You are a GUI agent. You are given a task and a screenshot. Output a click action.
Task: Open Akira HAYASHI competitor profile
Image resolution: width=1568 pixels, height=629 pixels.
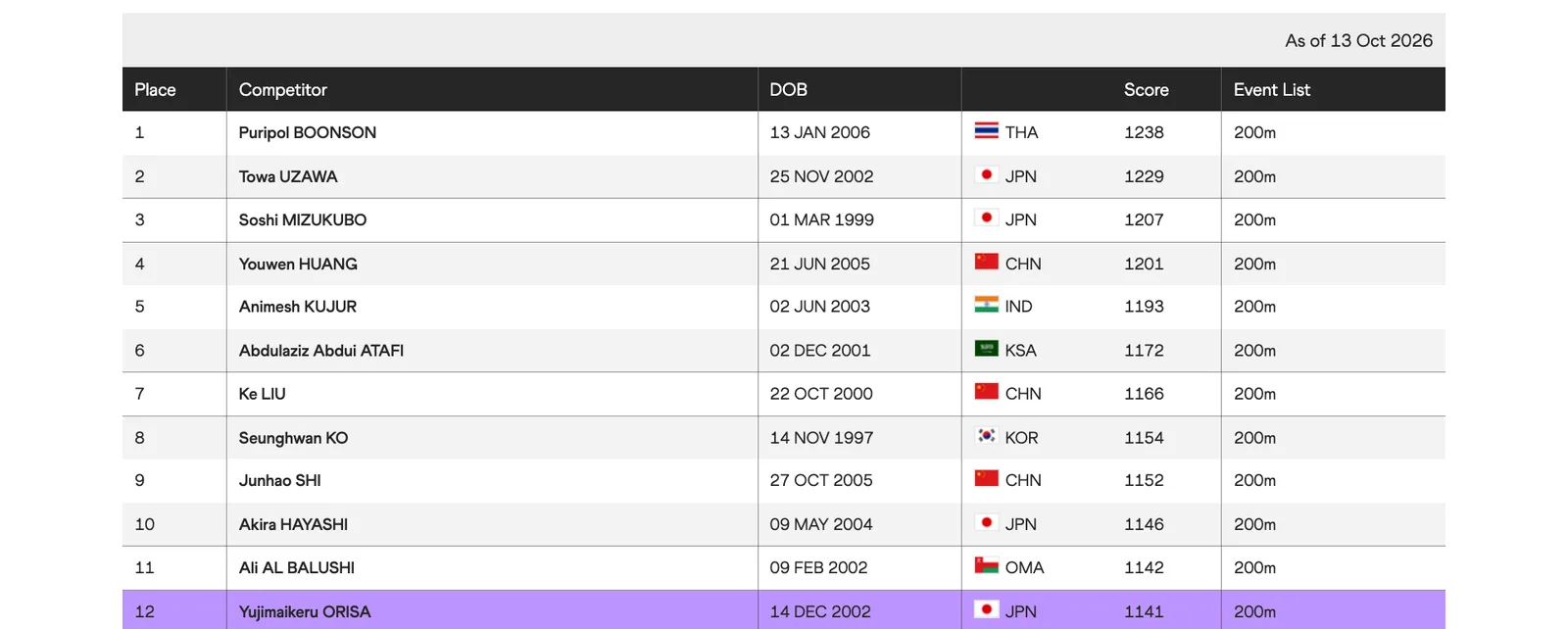(x=294, y=524)
